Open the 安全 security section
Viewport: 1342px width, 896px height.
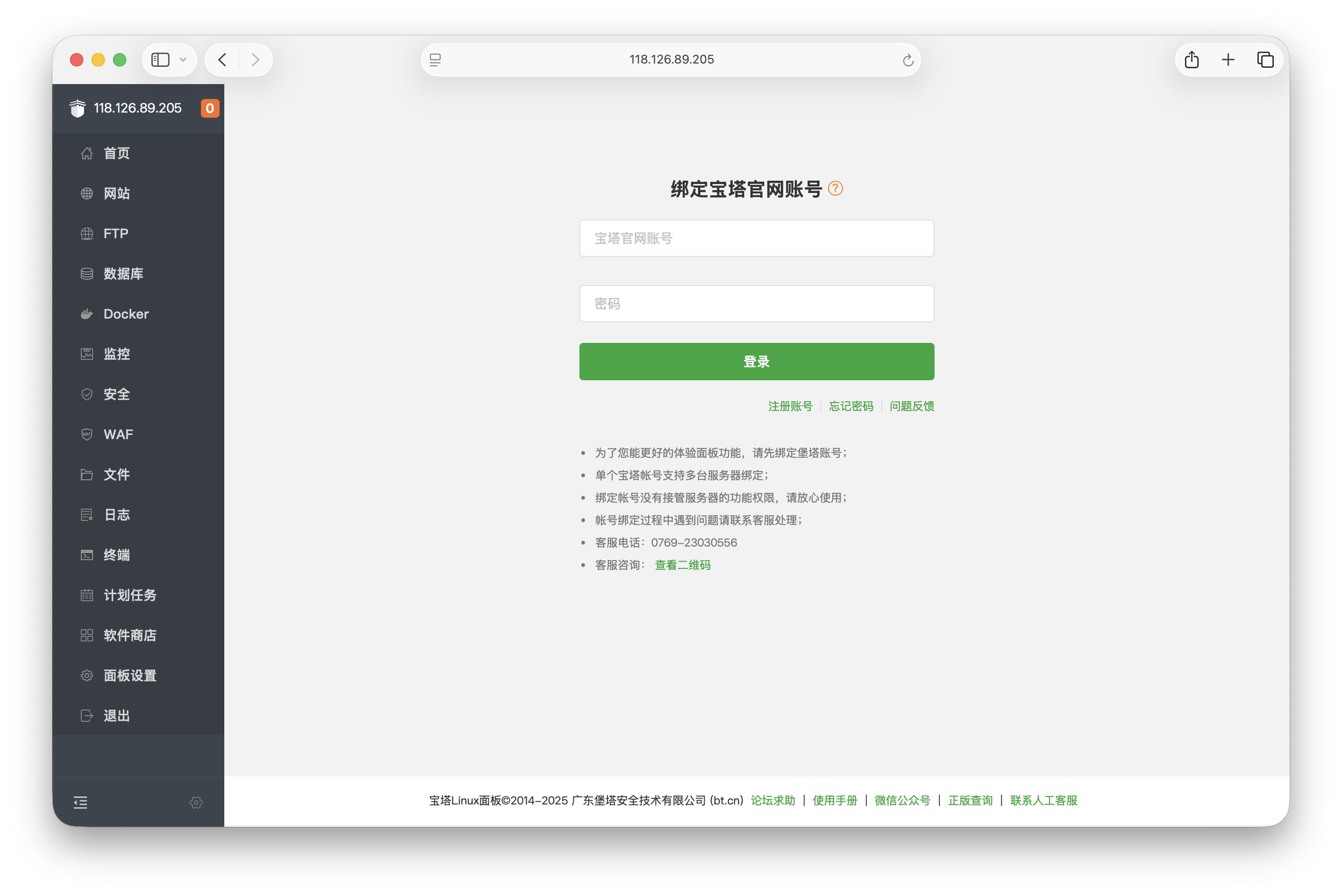[x=117, y=394]
